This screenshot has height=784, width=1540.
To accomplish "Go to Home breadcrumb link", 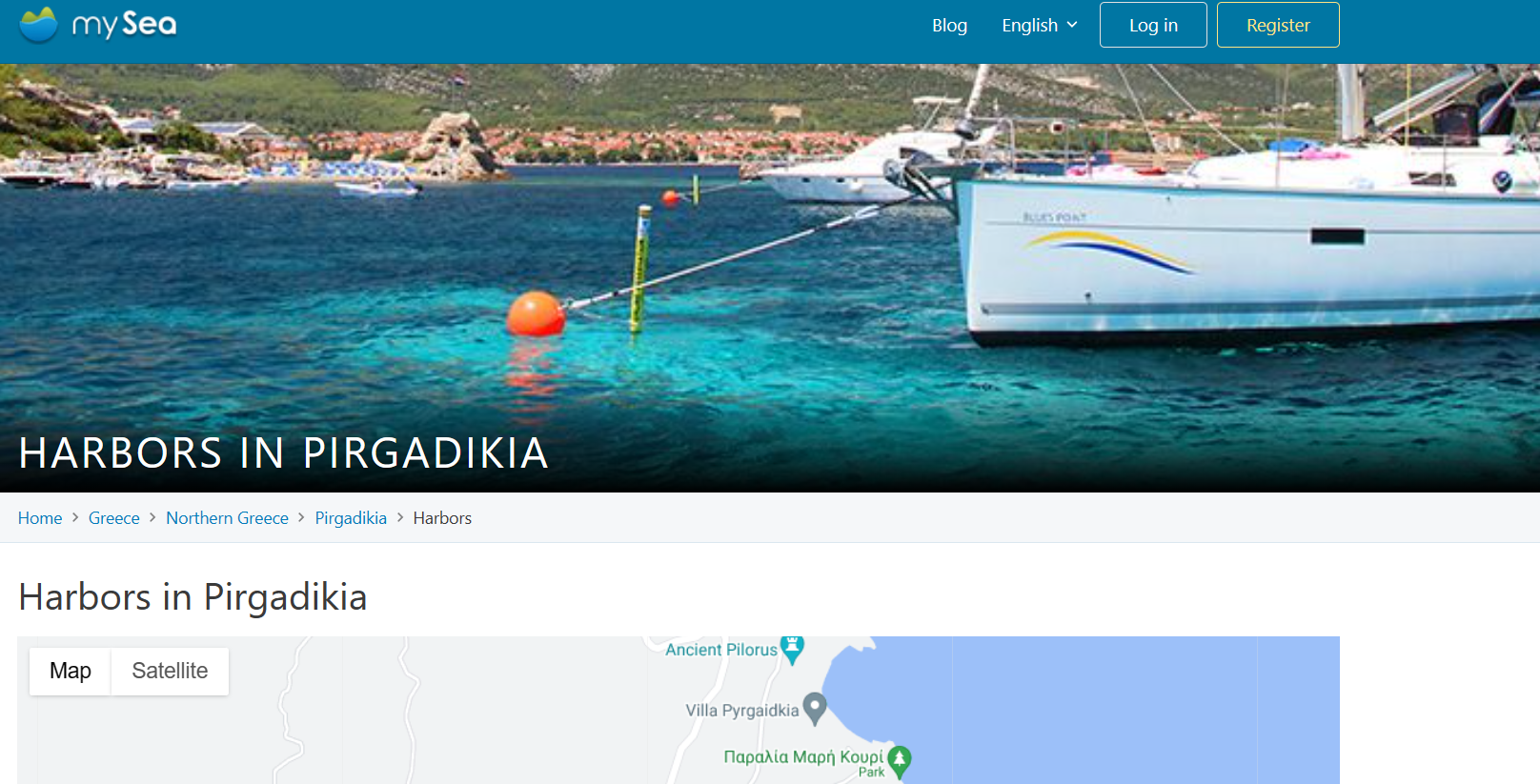I will click(x=40, y=517).
